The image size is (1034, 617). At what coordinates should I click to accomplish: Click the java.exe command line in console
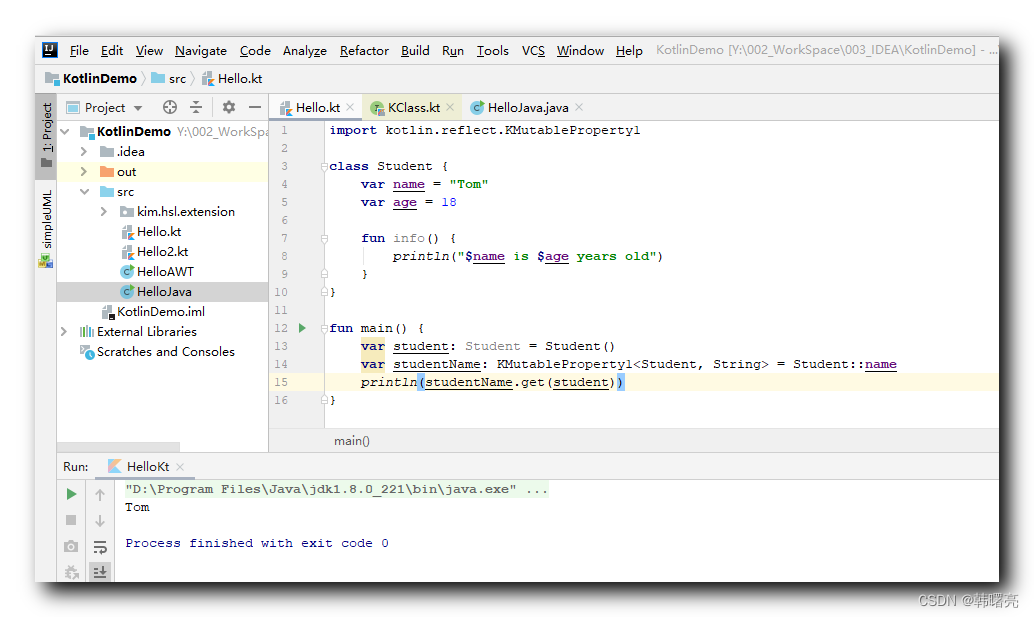(x=336, y=489)
